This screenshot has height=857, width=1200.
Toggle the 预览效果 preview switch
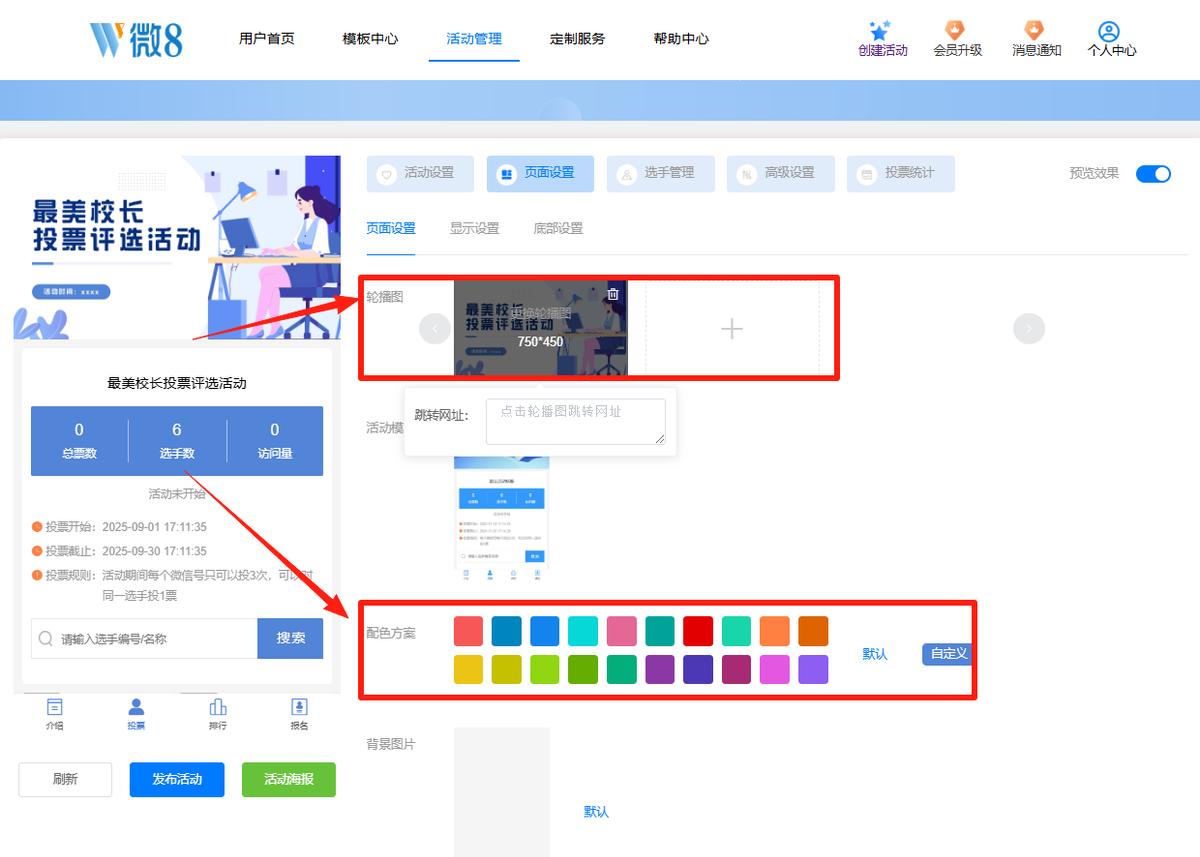coord(1153,174)
